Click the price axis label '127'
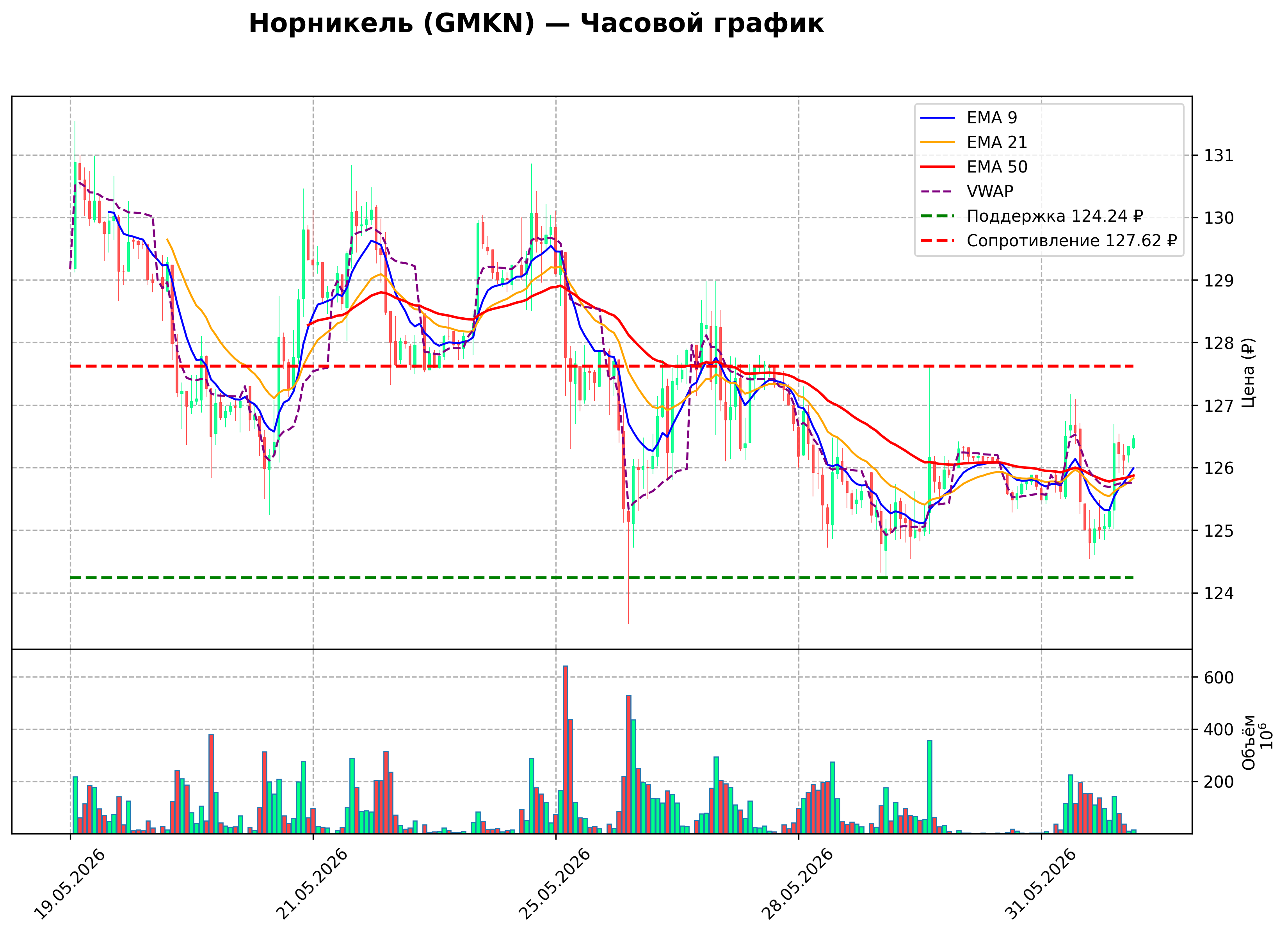1288x934 pixels. click(x=1219, y=406)
